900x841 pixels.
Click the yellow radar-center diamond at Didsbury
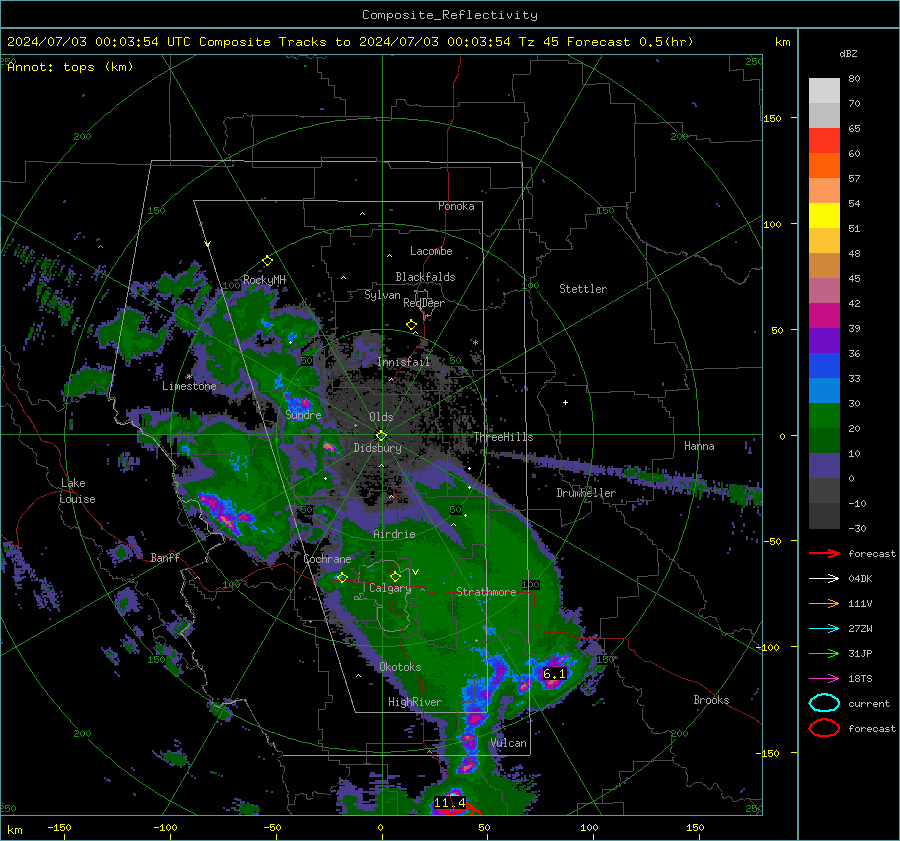coord(381,436)
